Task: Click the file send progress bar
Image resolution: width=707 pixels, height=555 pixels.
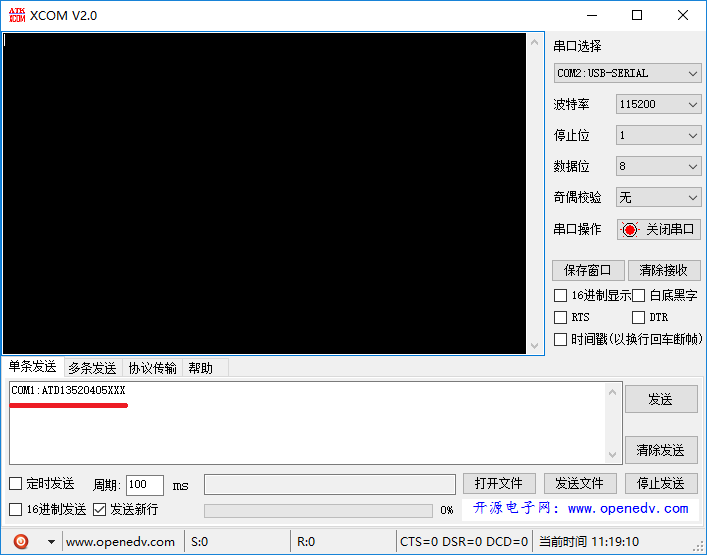Action: pos(318,510)
